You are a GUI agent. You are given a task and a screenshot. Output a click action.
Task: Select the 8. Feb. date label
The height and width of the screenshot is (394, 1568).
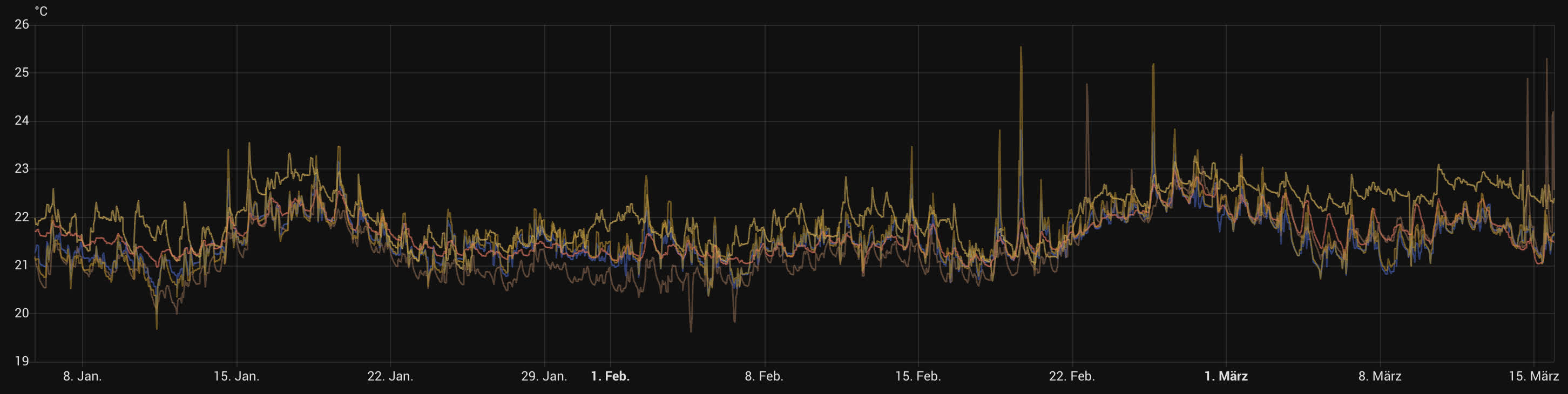(x=764, y=376)
